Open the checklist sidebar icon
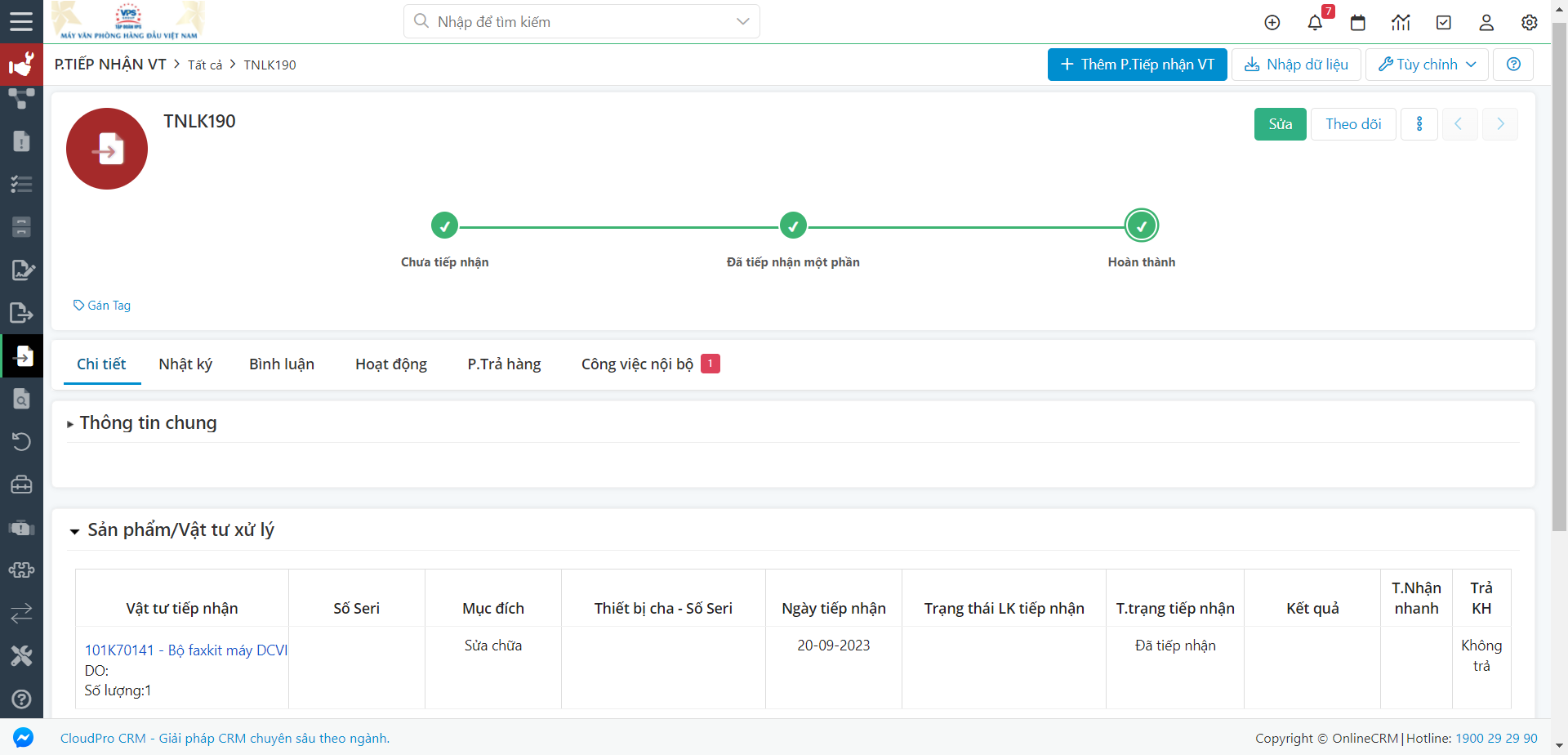 click(21, 185)
